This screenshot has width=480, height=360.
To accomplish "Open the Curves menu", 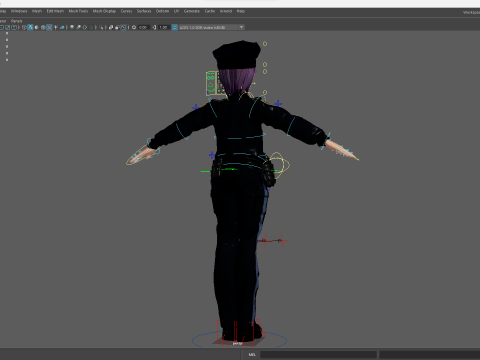I will [126, 11].
